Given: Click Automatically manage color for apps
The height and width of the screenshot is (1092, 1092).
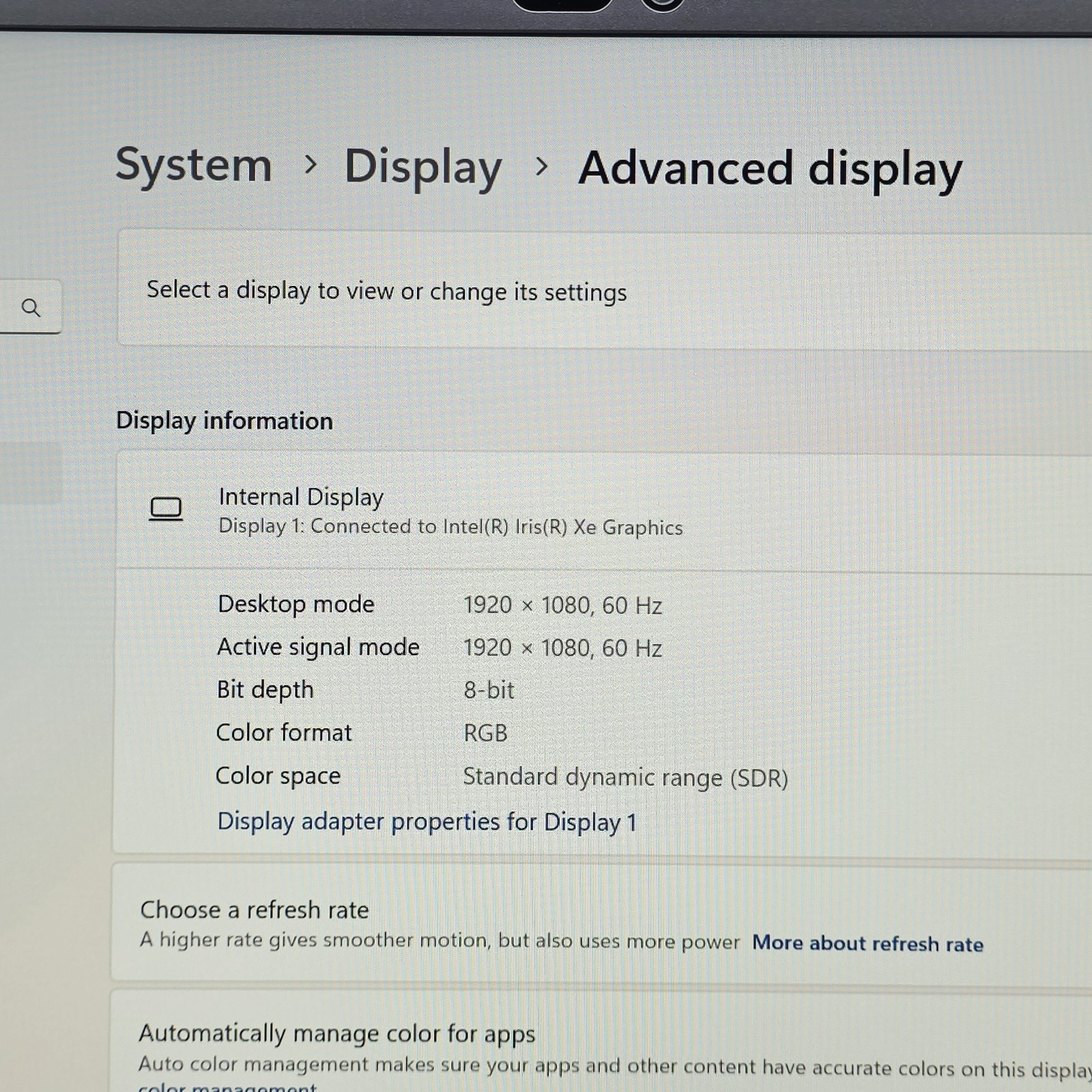Looking at the screenshot, I should 337,1035.
